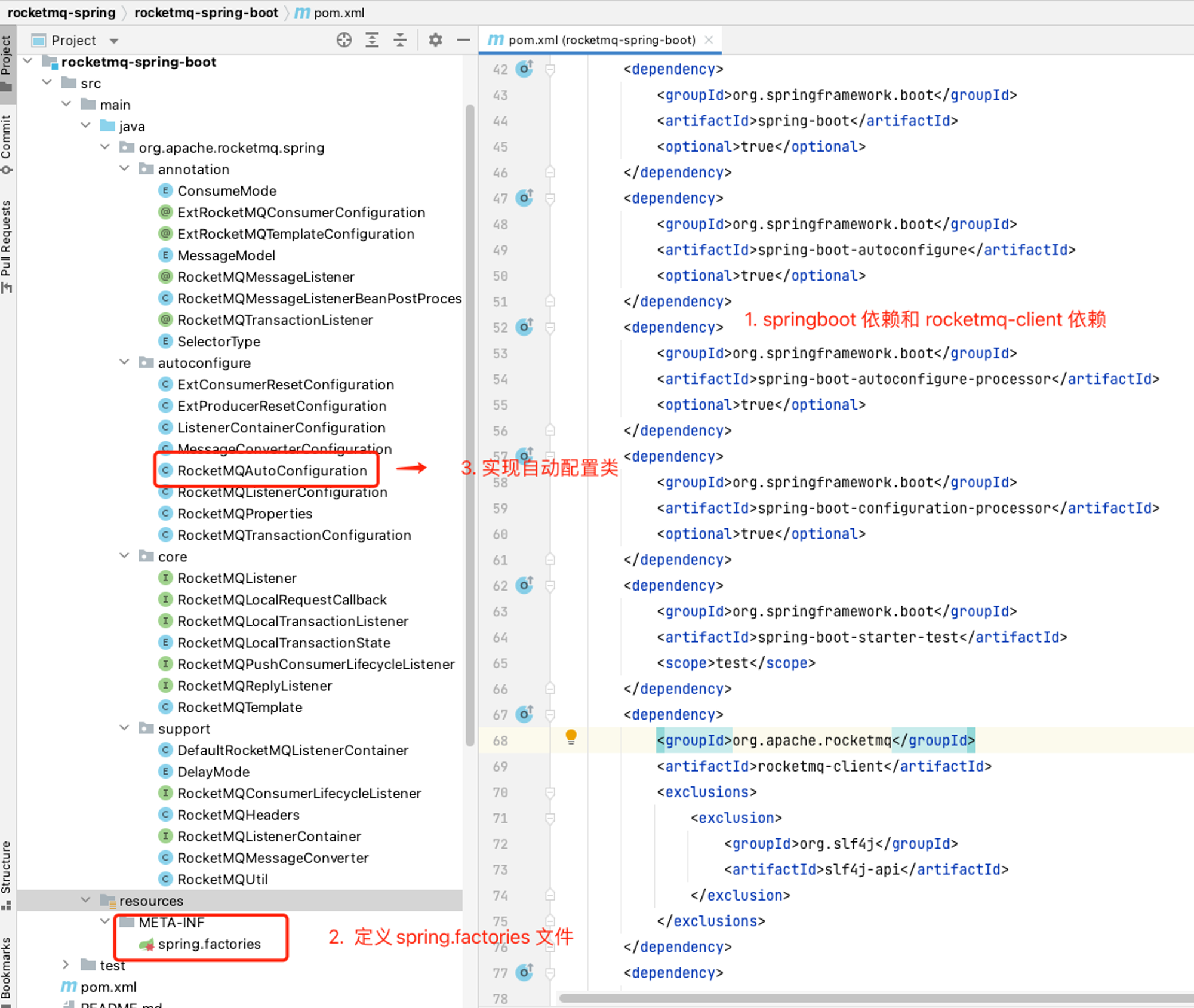The height and width of the screenshot is (1008, 1194).
Task: Click the gutter dependency icon on line 62
Action: click(524, 585)
